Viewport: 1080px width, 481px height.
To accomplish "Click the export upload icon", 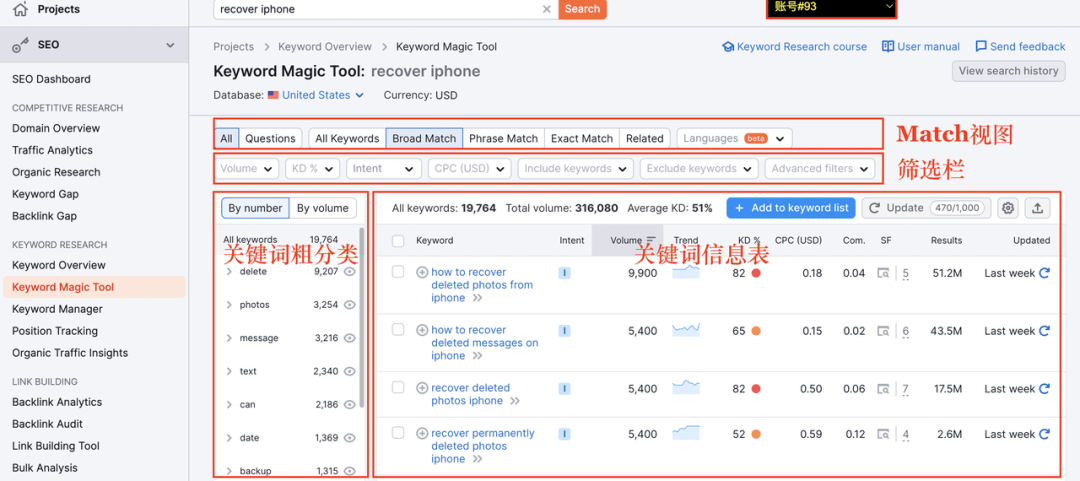I will 1037,208.
